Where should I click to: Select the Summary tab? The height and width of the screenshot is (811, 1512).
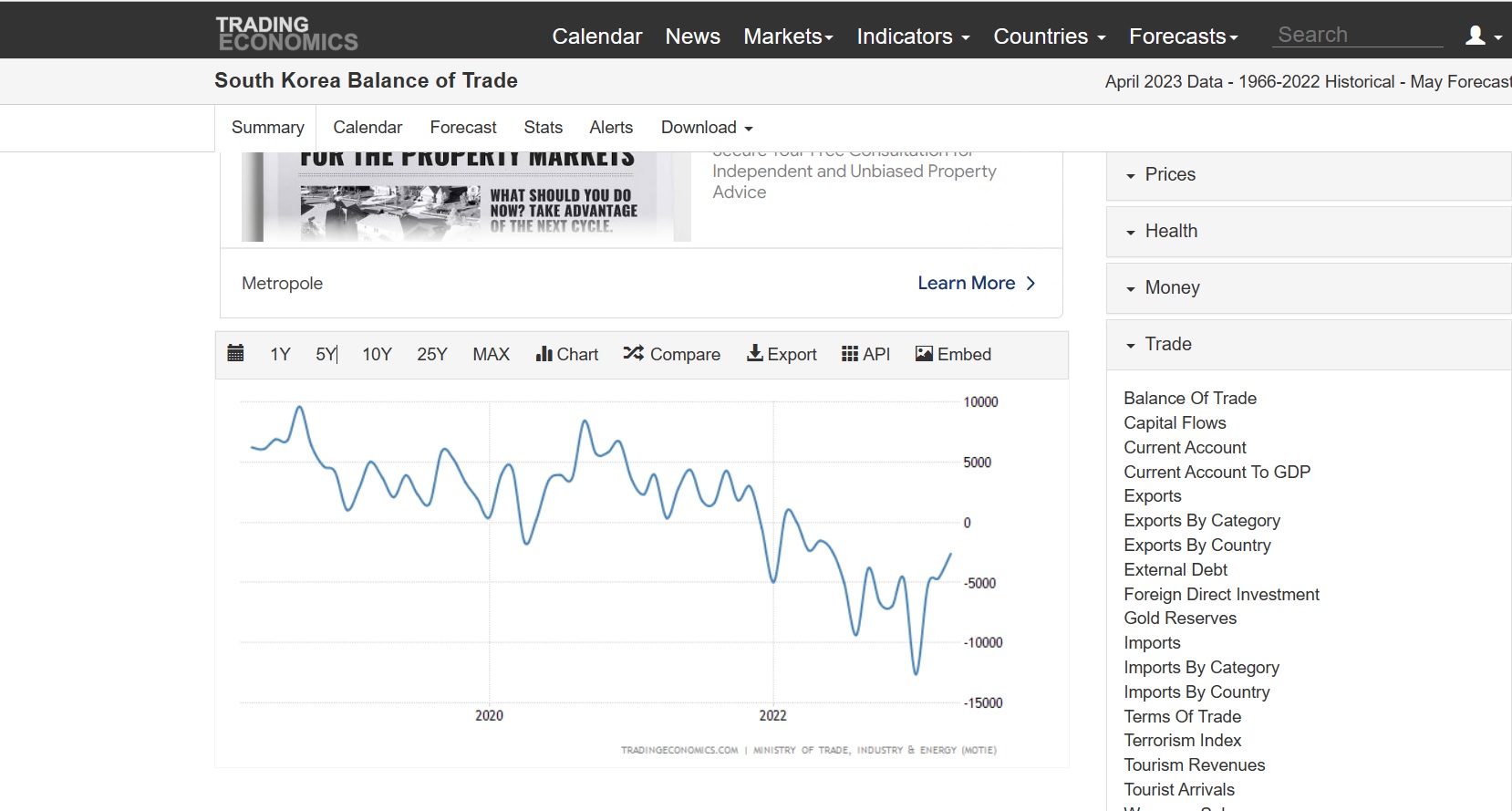(x=267, y=128)
